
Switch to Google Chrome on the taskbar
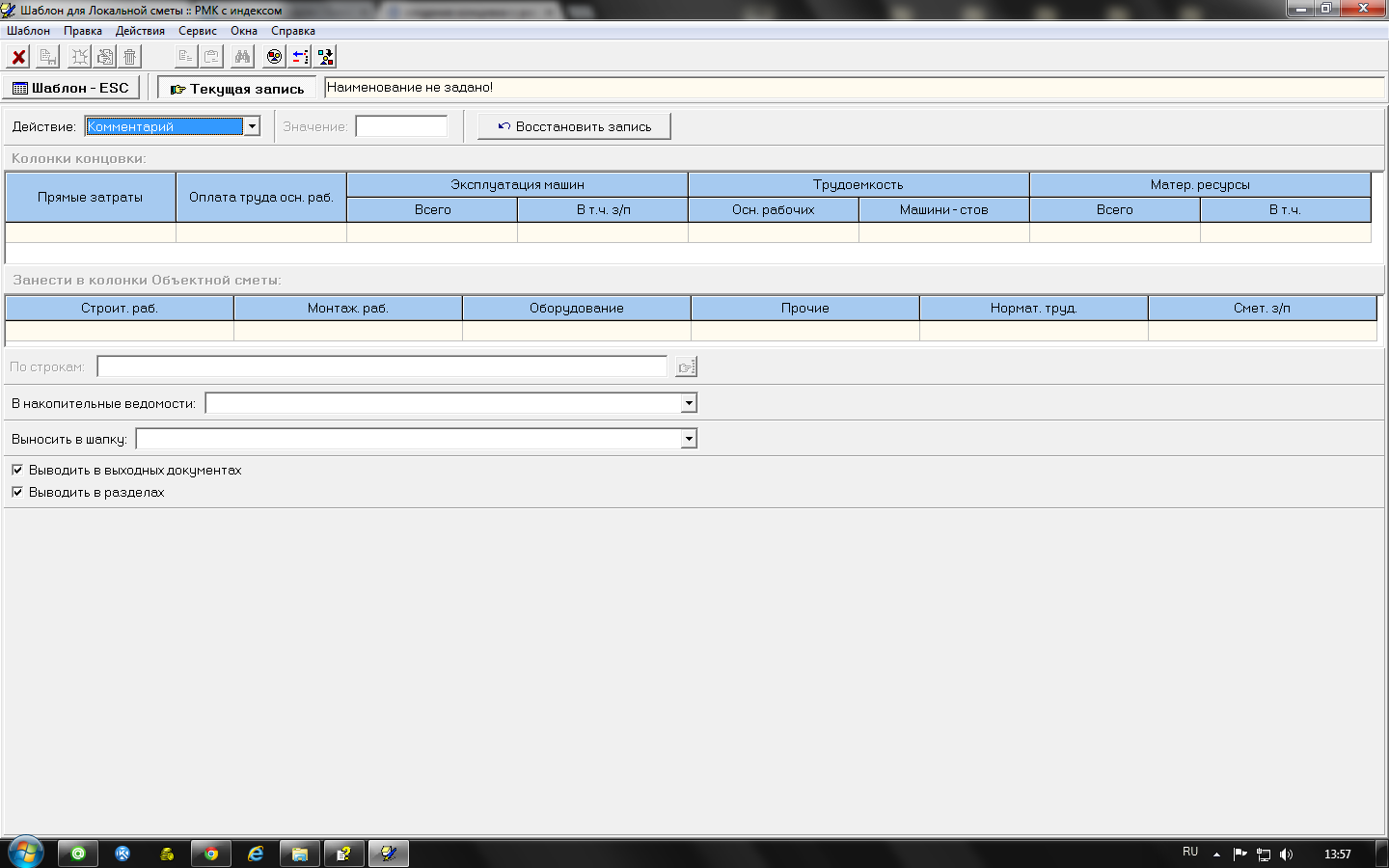(x=211, y=854)
